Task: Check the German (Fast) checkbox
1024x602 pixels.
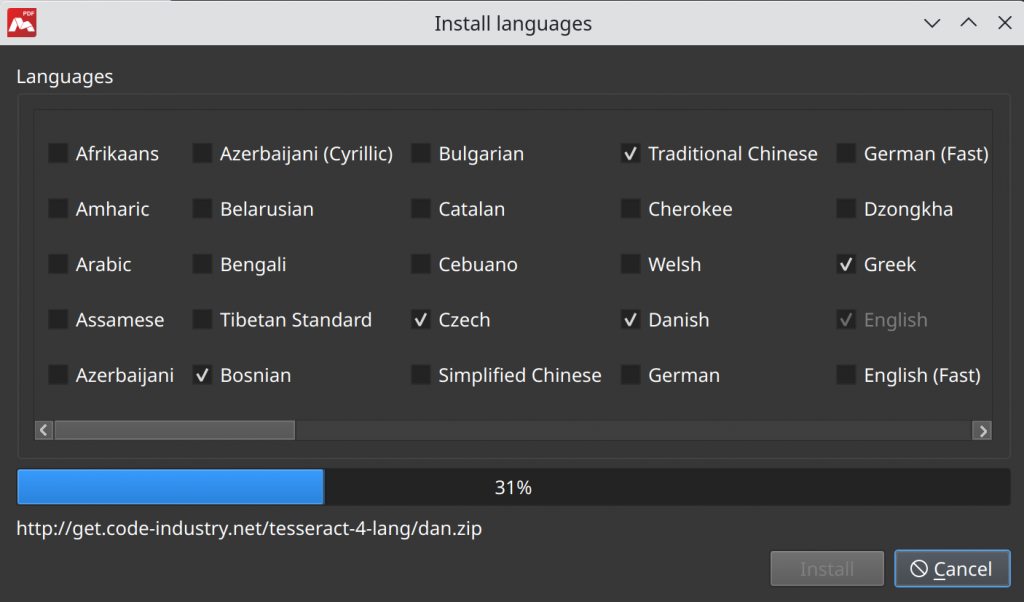Action: (x=846, y=154)
